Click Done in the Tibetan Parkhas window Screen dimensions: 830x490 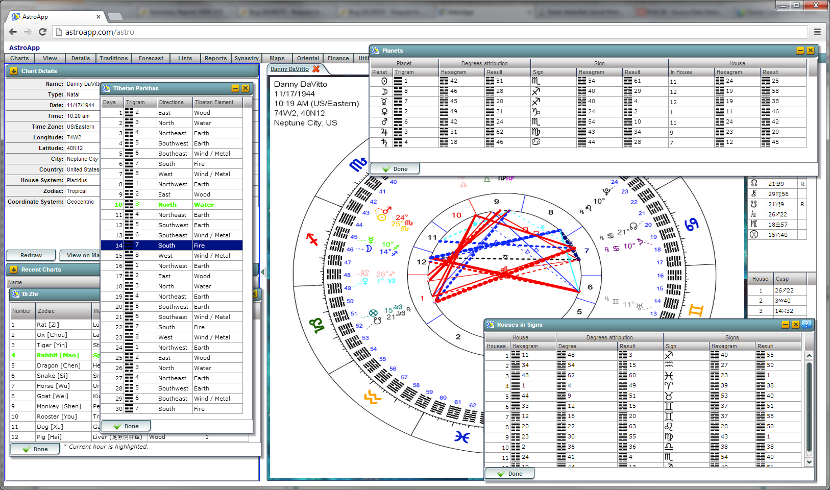(x=125, y=426)
